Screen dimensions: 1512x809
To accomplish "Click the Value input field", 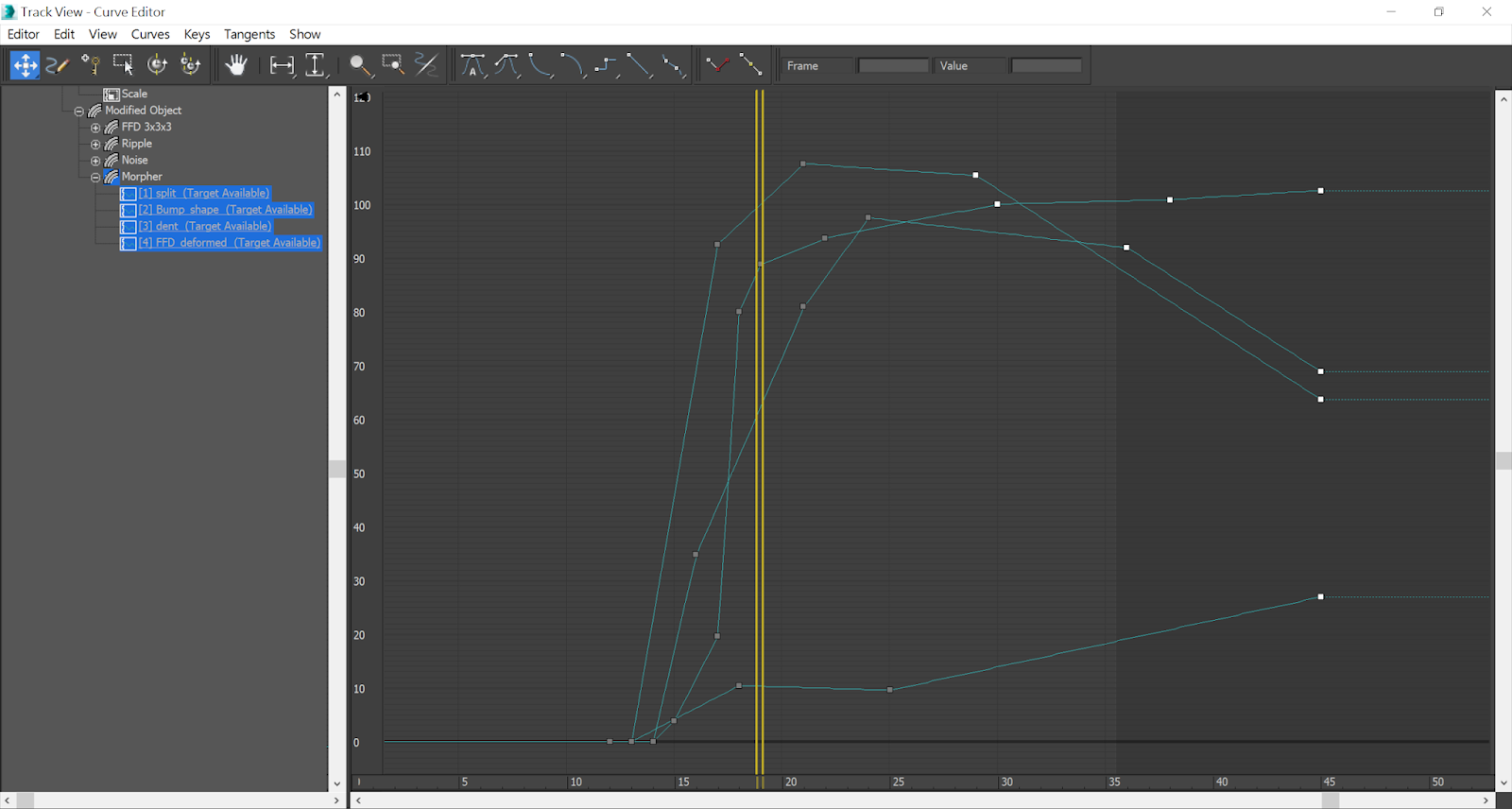I will [x=1046, y=65].
